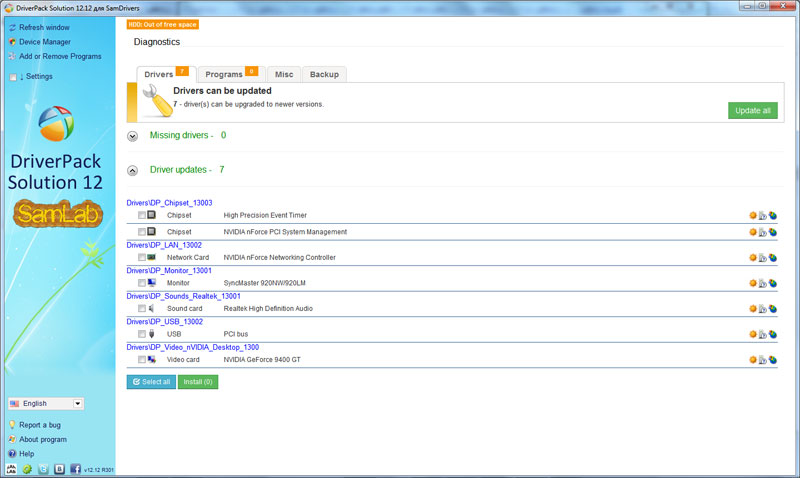This screenshot has height=478, width=800.
Task: Toggle the Settings checkbox in sidebar
Action: tap(13, 77)
